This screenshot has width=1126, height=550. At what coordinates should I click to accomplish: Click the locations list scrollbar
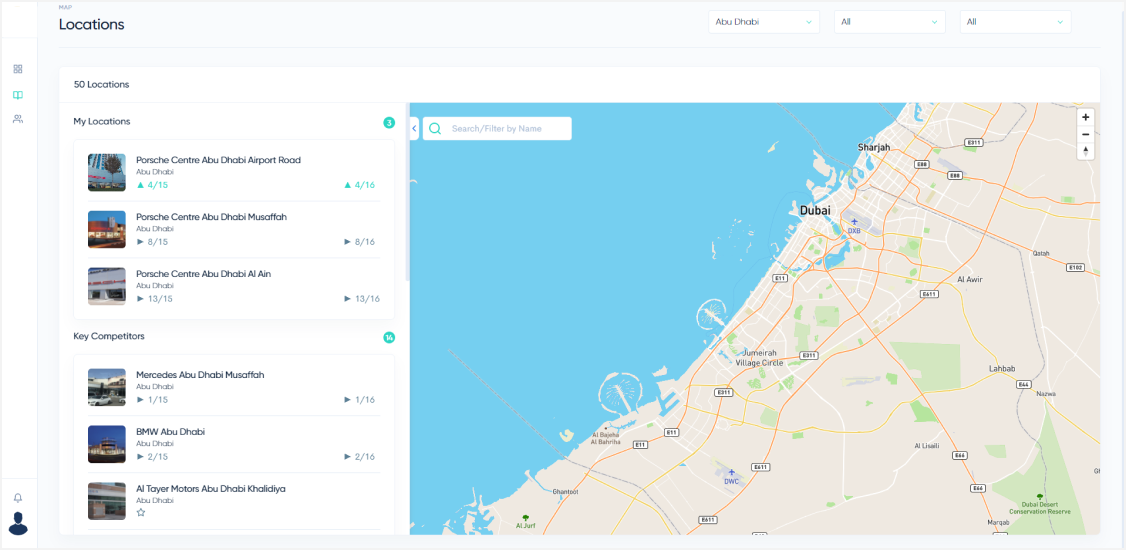coord(407,191)
